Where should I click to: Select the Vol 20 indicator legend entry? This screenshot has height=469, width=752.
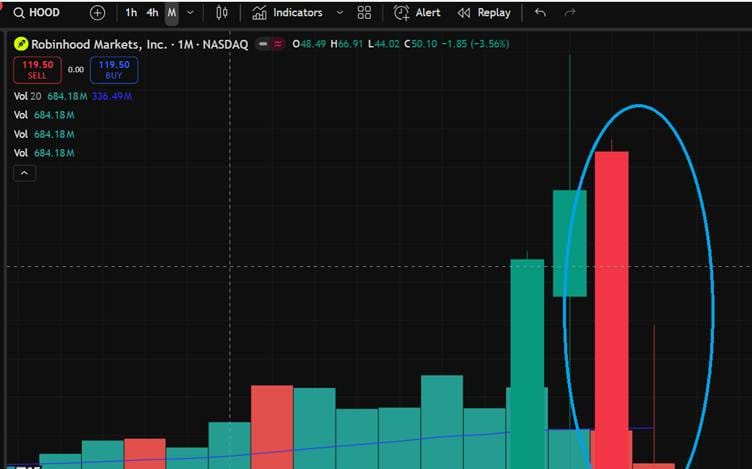[28, 96]
